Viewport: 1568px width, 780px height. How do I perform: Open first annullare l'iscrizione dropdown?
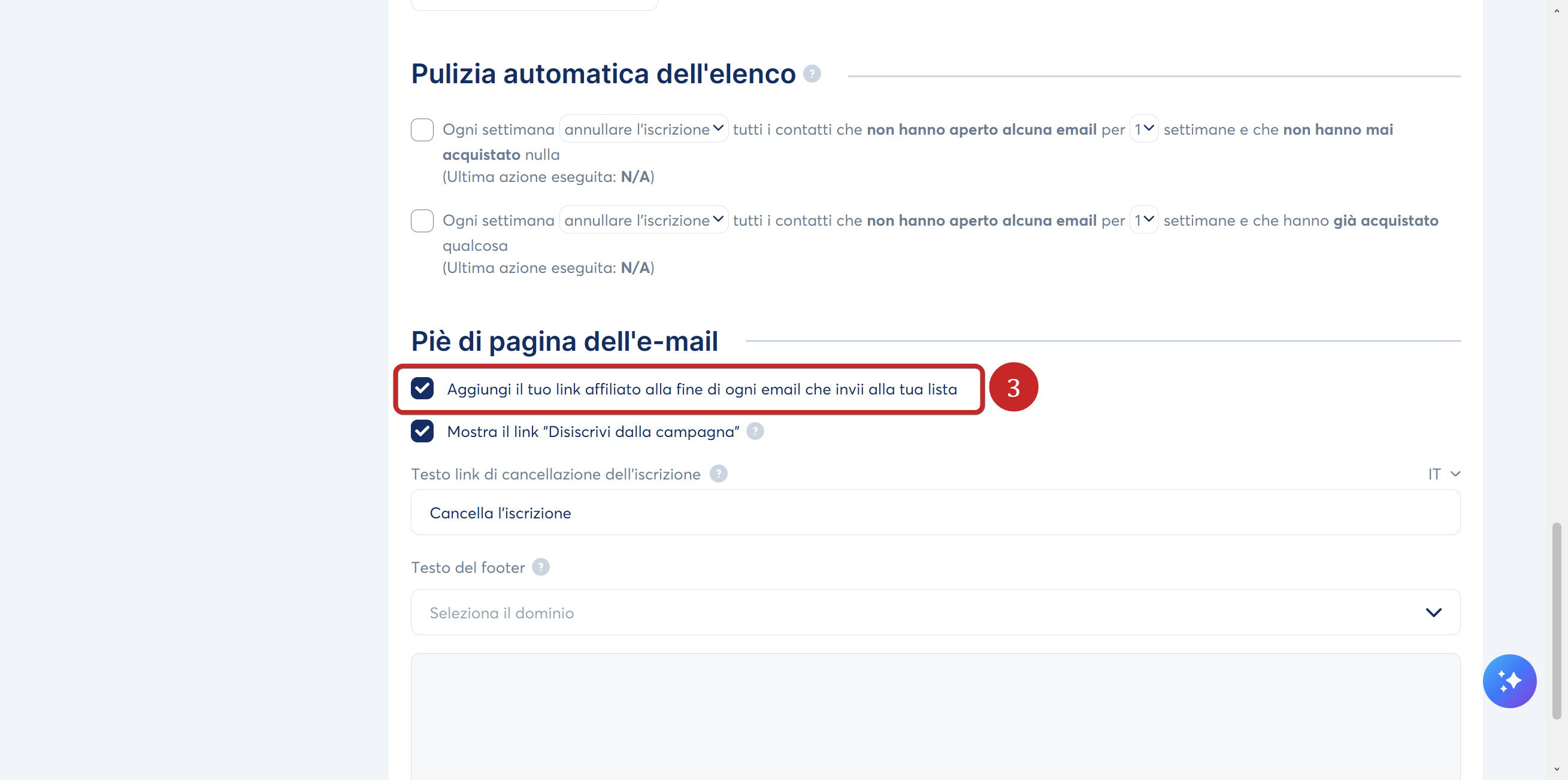(643, 128)
